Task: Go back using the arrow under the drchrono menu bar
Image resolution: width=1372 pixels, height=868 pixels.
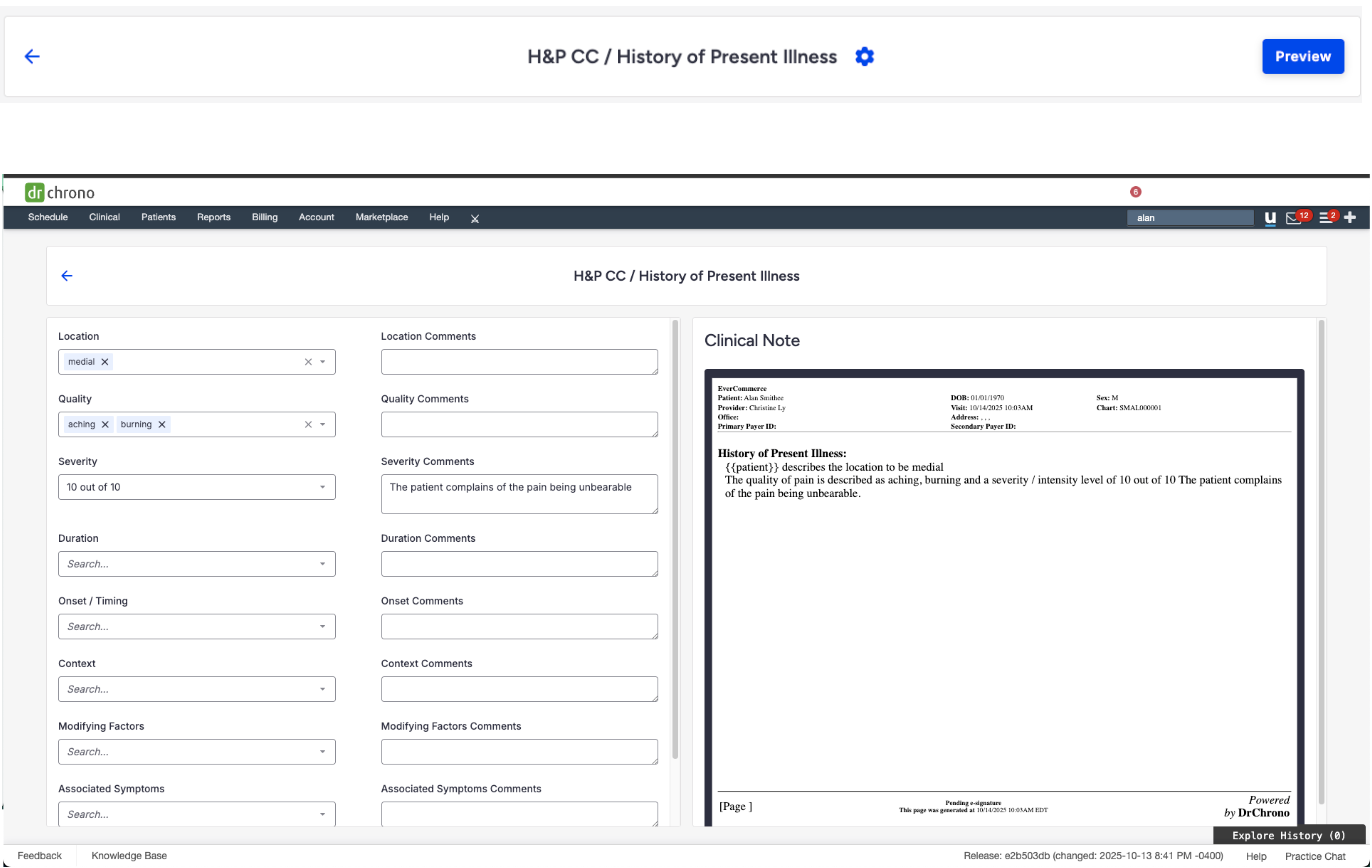Action: click(x=67, y=276)
